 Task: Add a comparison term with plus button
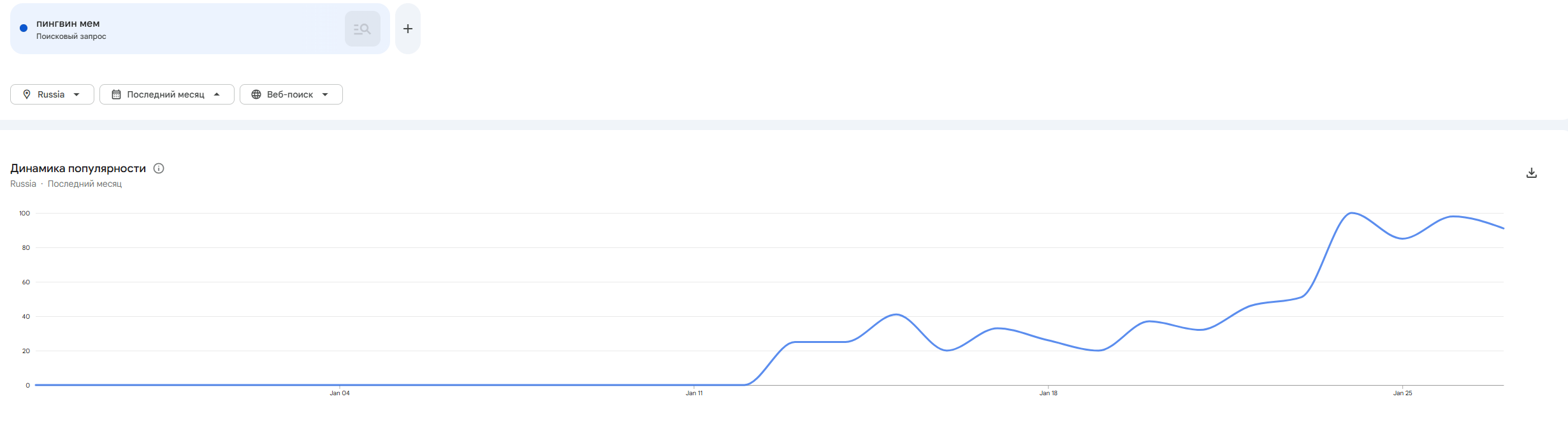click(408, 29)
